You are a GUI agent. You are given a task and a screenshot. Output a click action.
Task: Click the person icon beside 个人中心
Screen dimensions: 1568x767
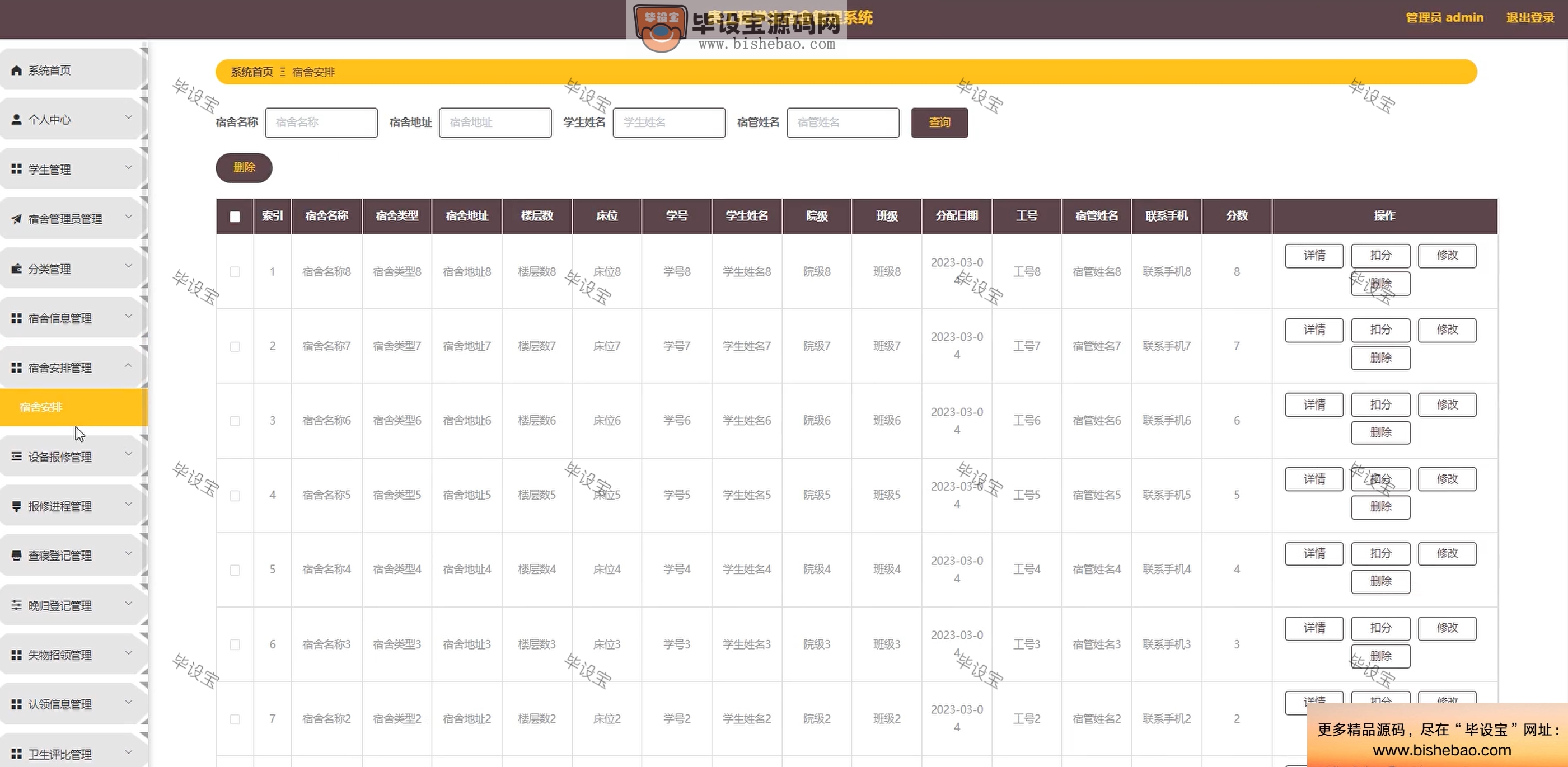pyautogui.click(x=17, y=120)
